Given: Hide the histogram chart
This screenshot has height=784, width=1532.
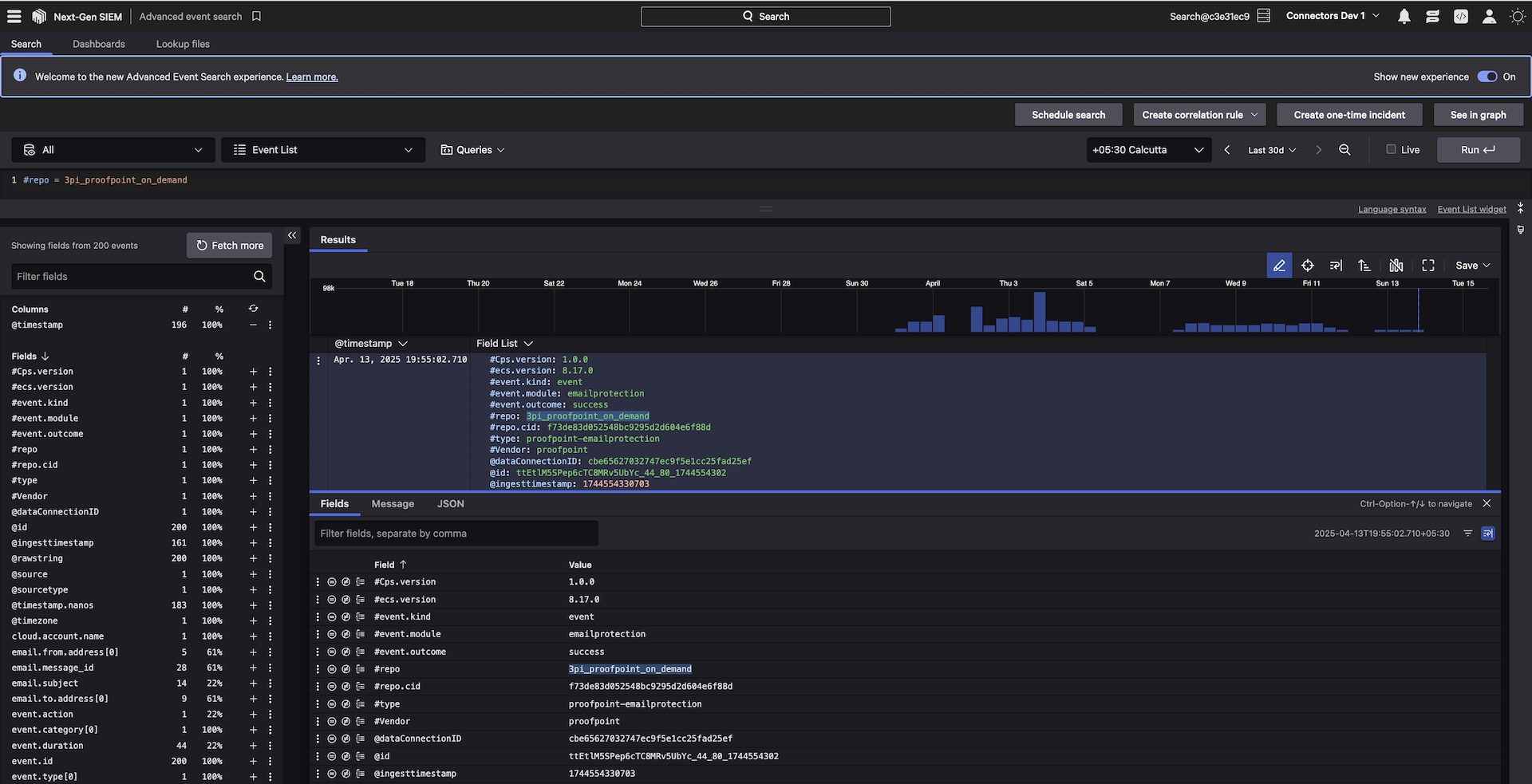Looking at the screenshot, I should pyautogui.click(x=1396, y=266).
